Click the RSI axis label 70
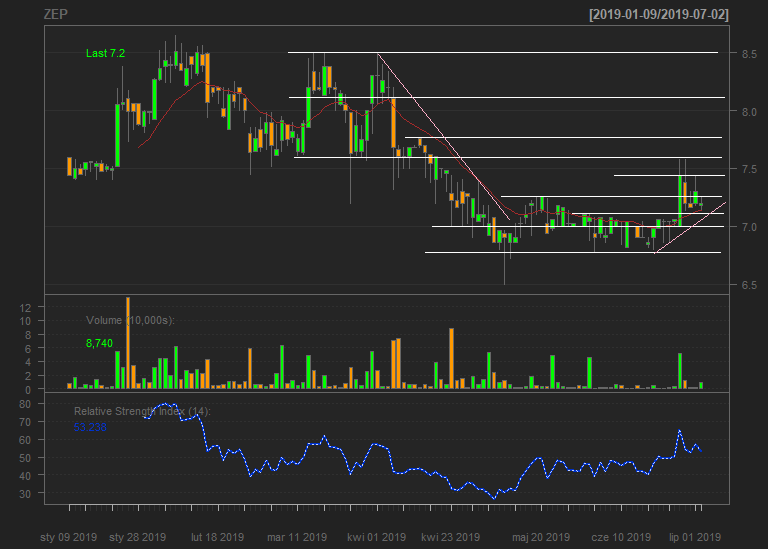The height and width of the screenshot is (549, 768). 25,422
